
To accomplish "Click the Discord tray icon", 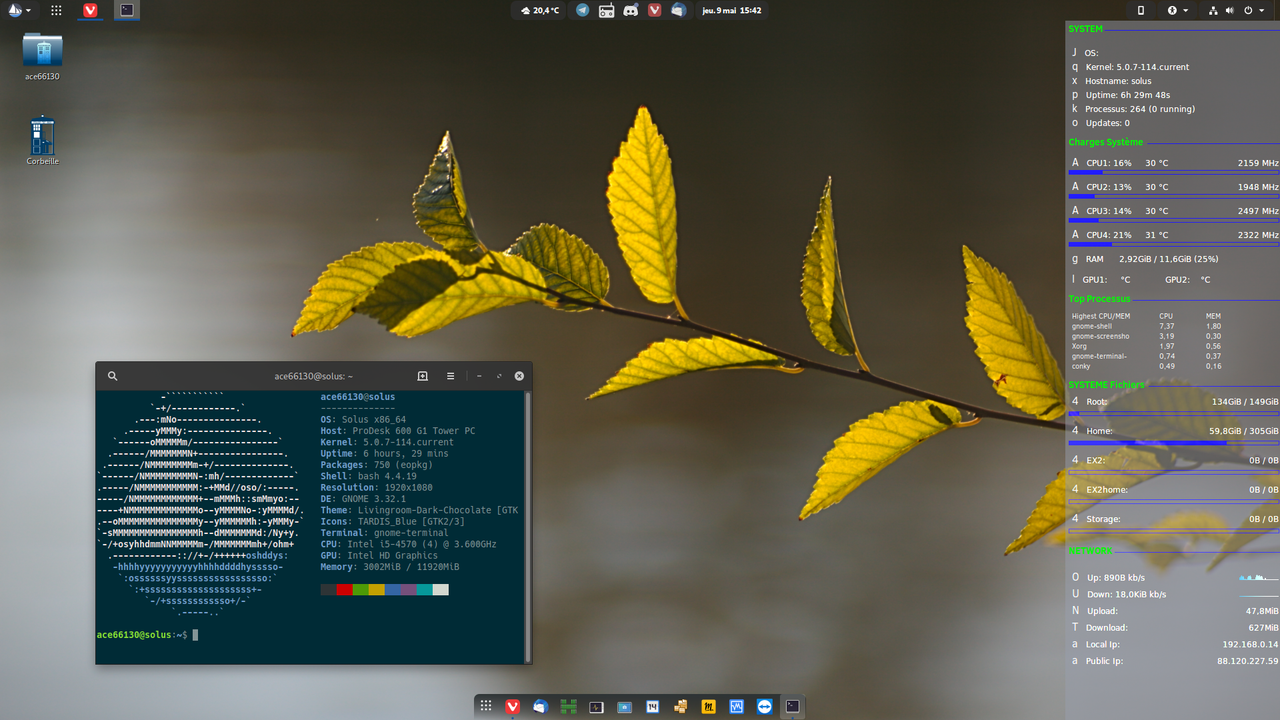I will [631, 10].
